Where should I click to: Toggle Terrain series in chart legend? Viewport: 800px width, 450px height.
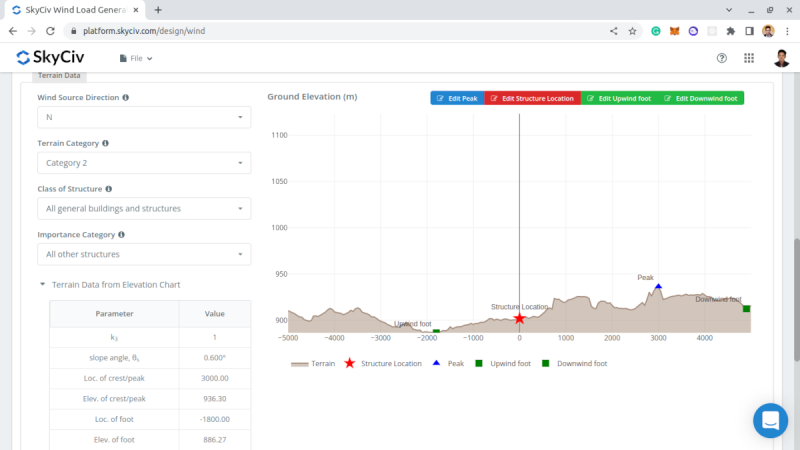pyautogui.click(x=313, y=364)
